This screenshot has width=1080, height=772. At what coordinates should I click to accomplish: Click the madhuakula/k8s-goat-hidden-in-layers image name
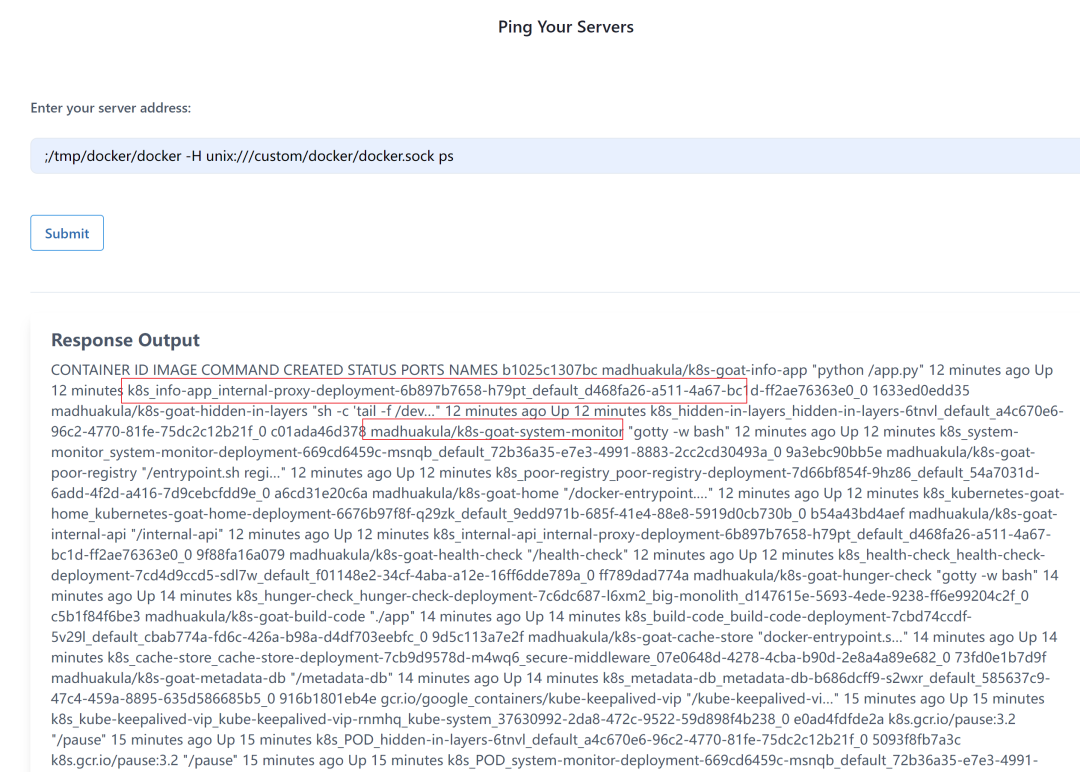click(x=179, y=411)
